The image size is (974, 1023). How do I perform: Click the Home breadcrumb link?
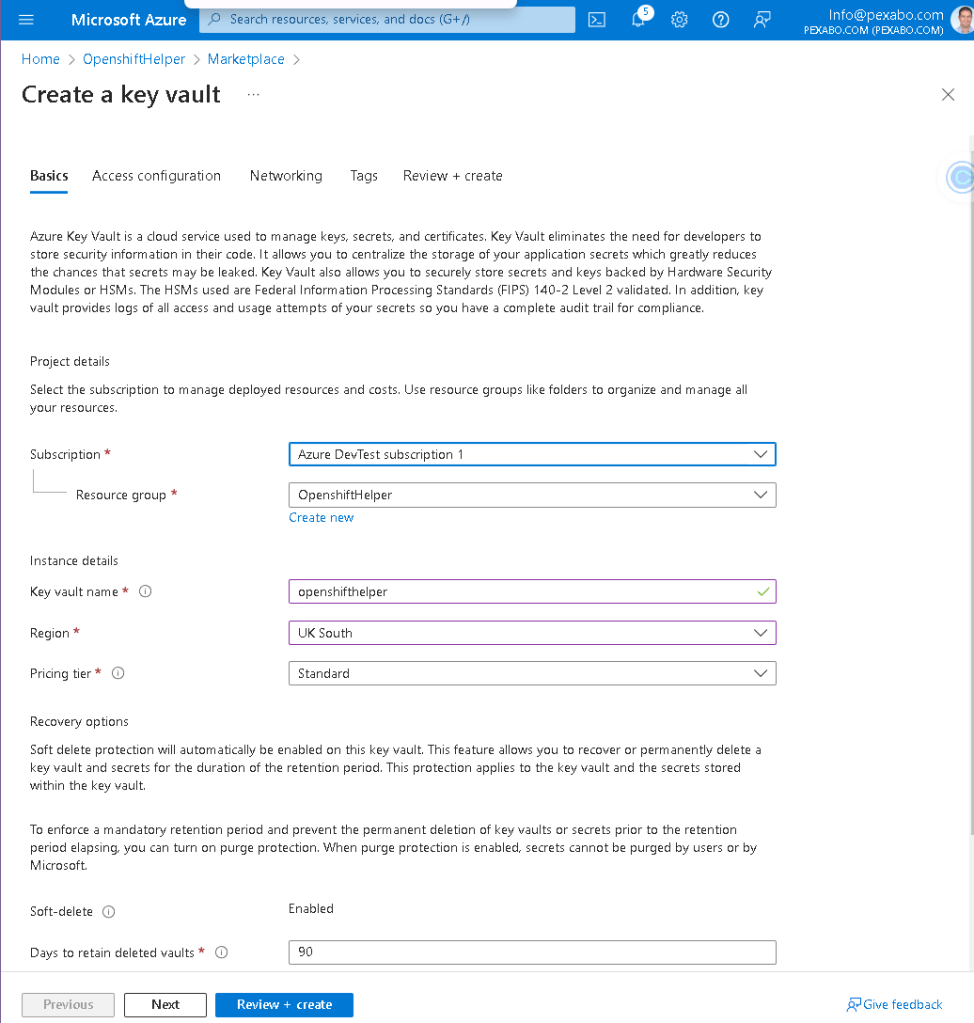(40, 59)
